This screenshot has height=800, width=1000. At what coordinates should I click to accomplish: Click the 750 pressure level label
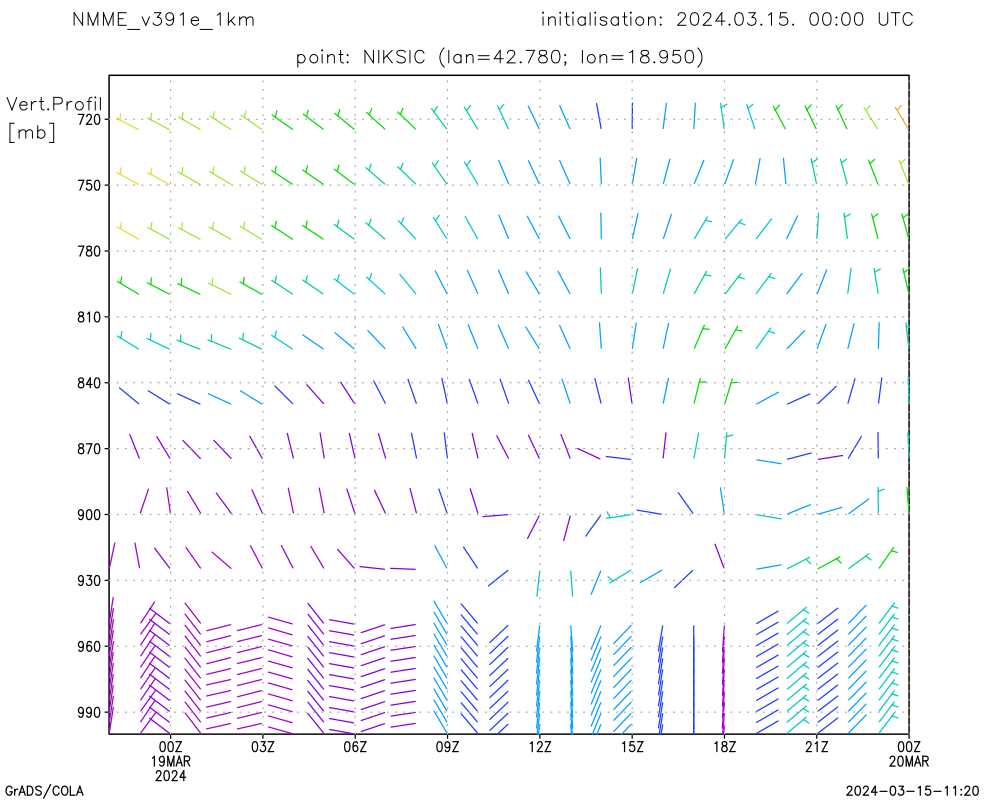[x=90, y=185]
